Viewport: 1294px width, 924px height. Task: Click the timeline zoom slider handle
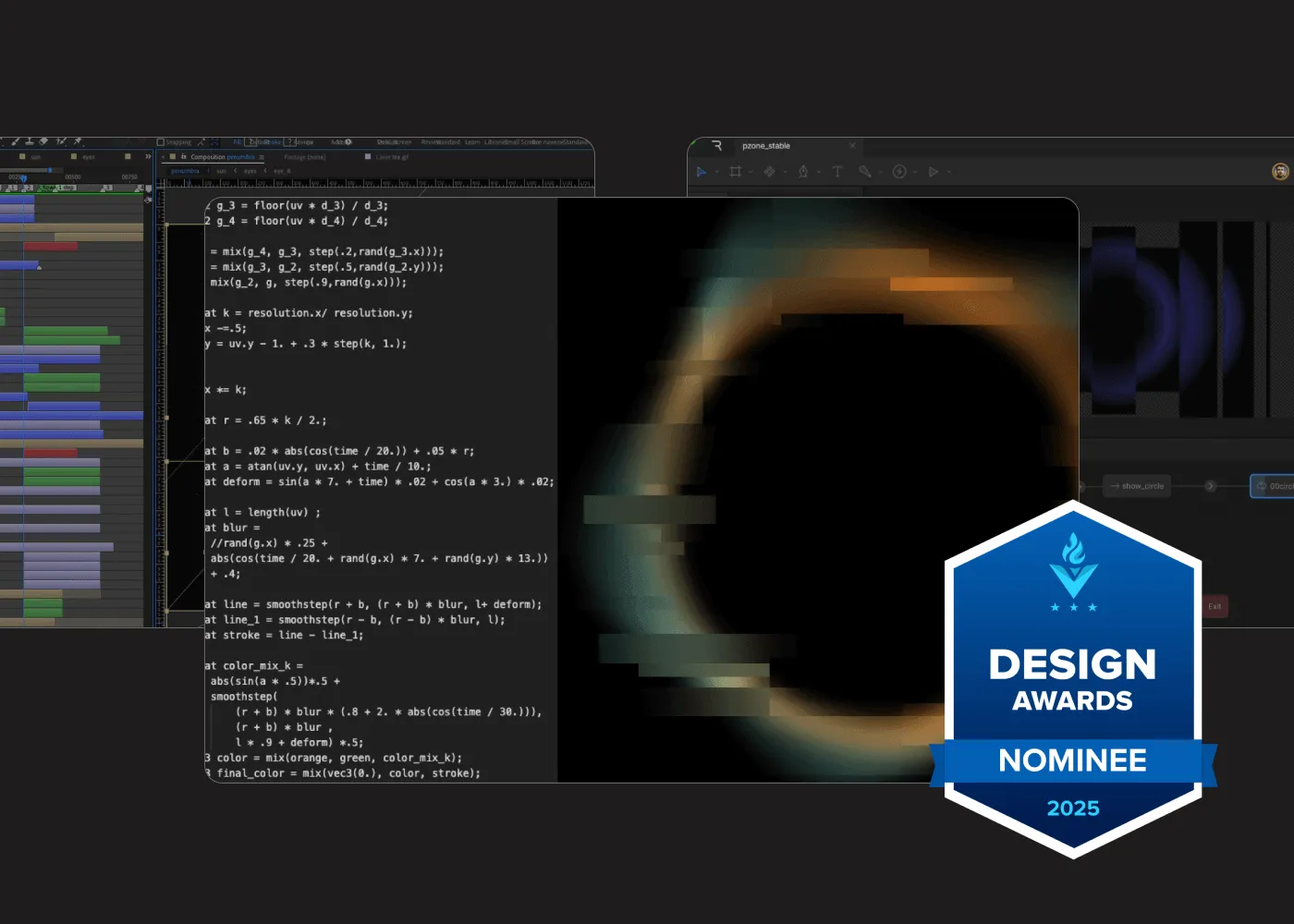(x=50, y=170)
